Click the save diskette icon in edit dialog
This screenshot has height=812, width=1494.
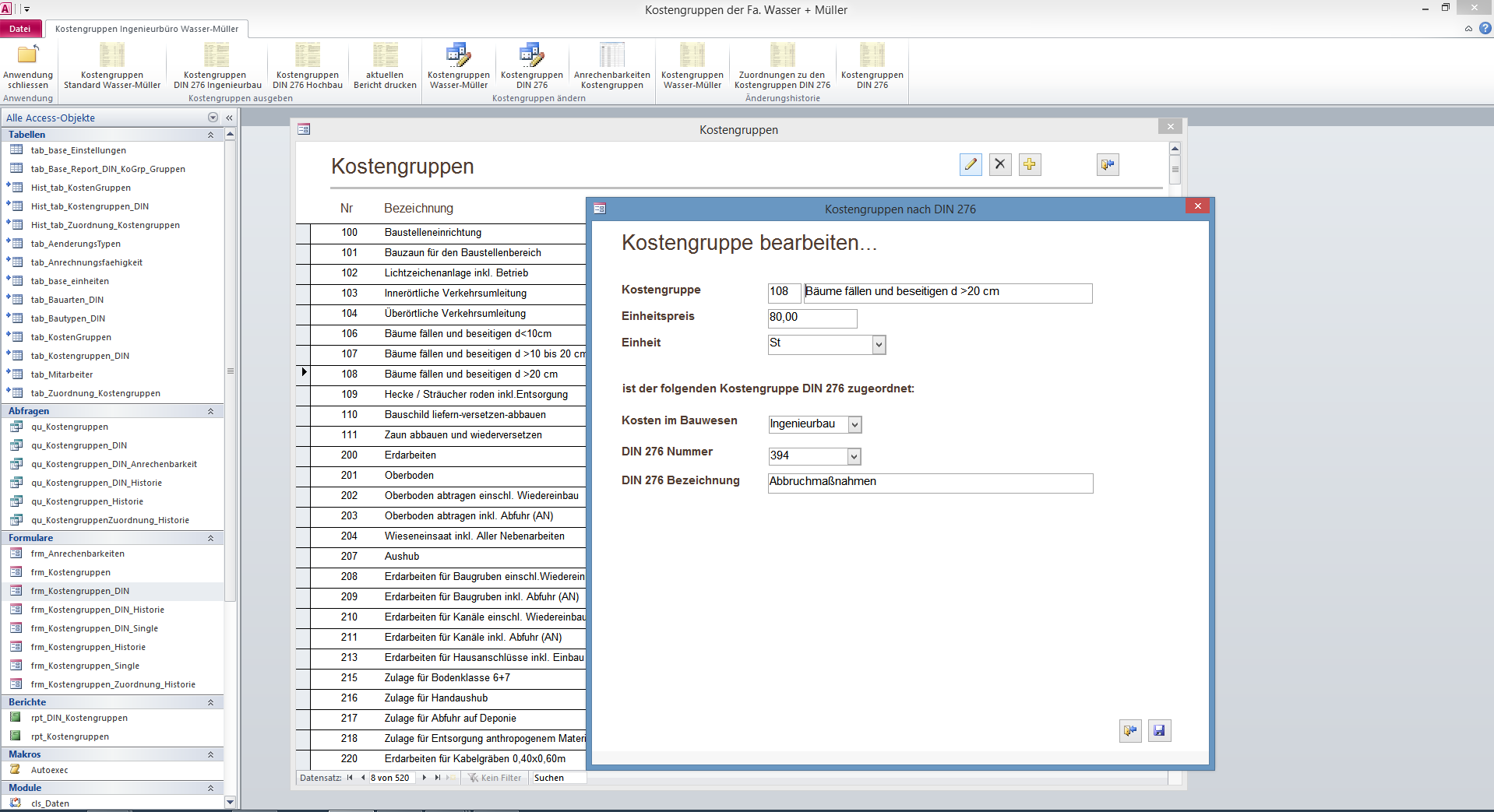tap(1159, 730)
